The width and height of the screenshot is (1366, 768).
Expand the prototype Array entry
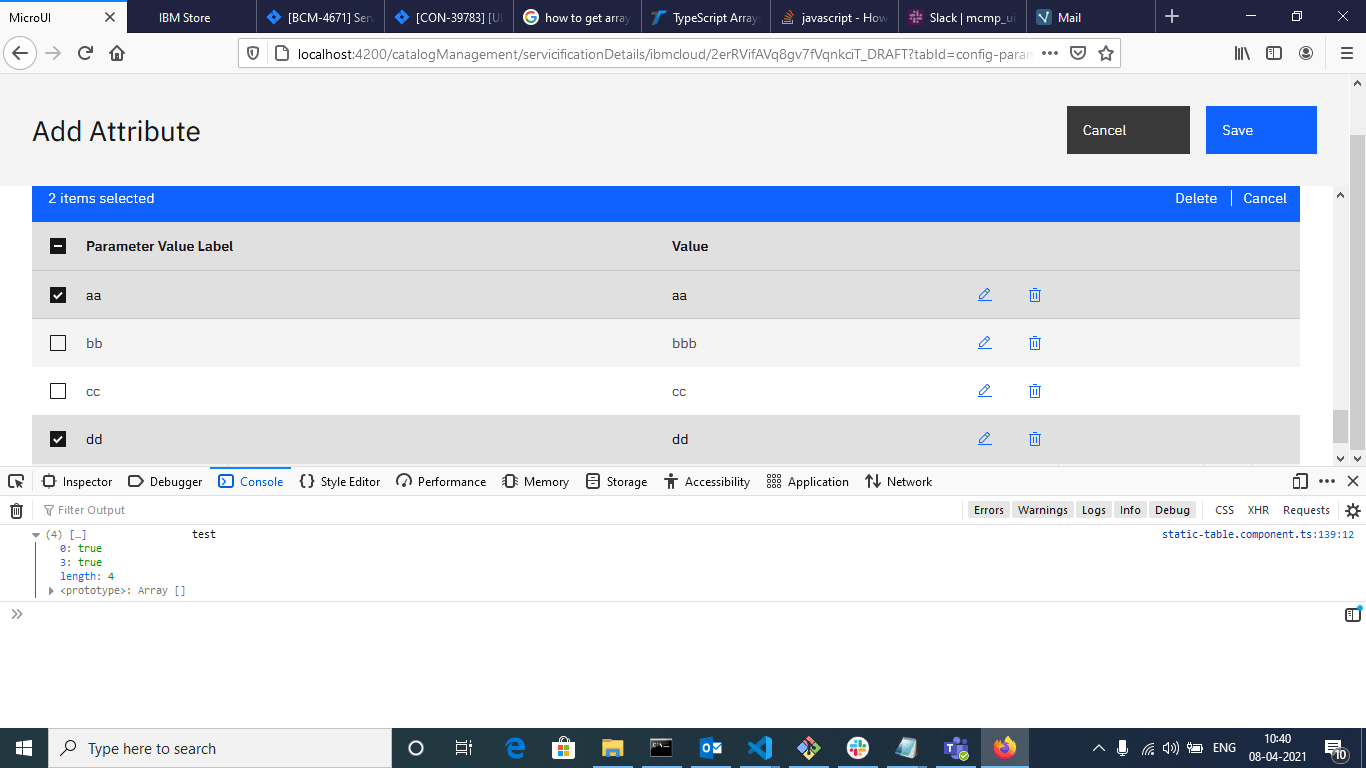52,591
